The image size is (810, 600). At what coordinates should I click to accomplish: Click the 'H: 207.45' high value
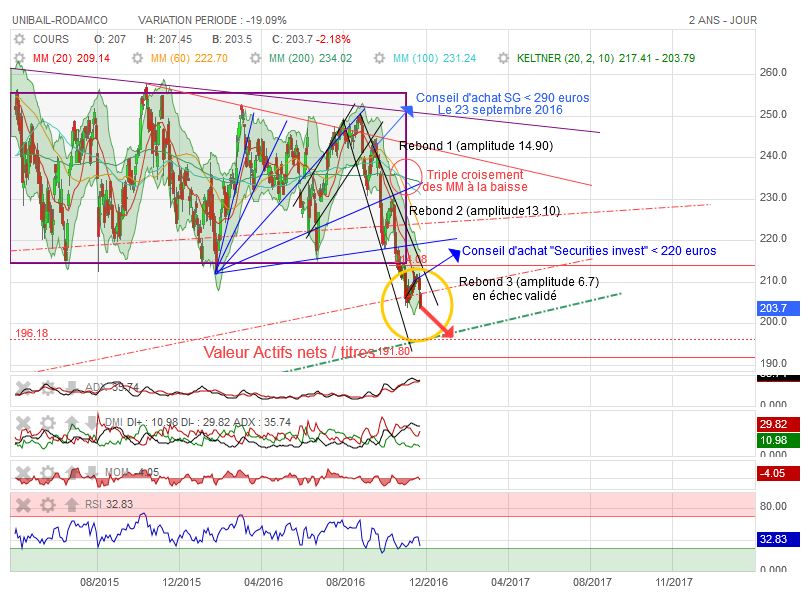pyautogui.click(x=168, y=39)
